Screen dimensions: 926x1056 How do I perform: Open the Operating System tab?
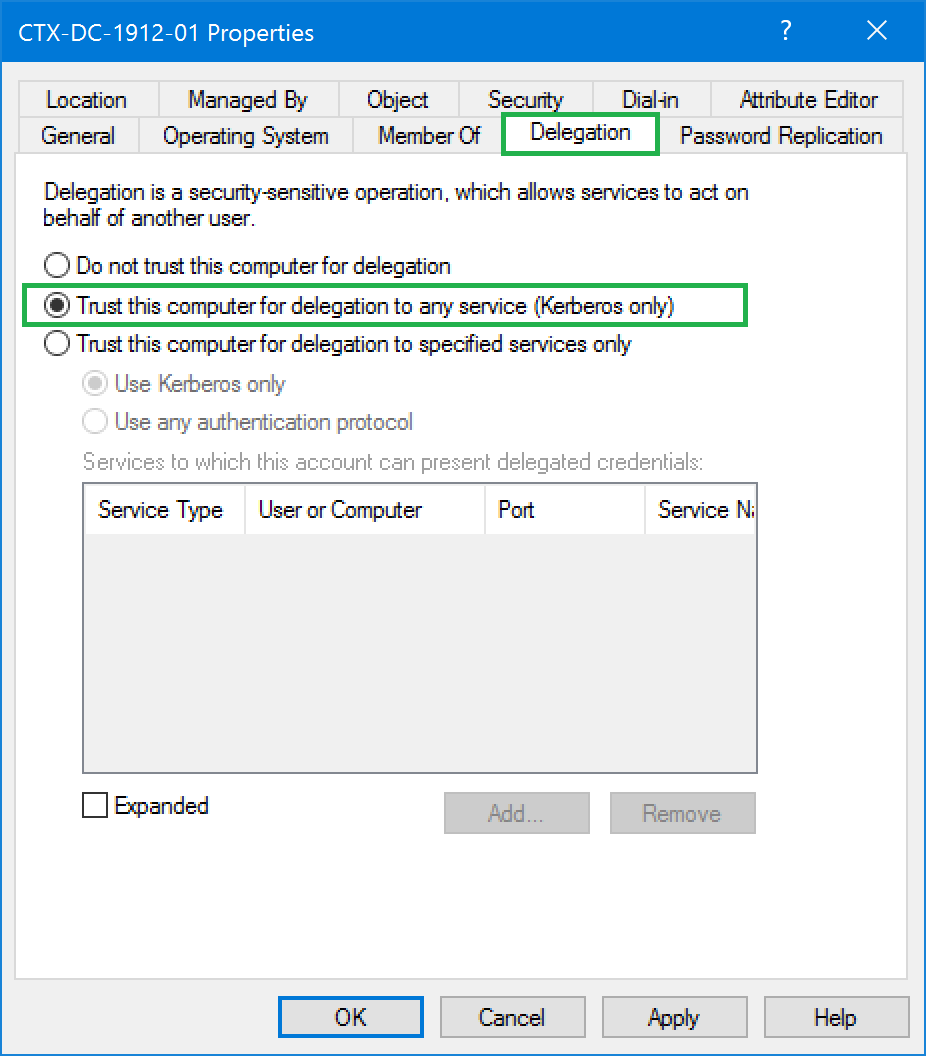point(245,136)
